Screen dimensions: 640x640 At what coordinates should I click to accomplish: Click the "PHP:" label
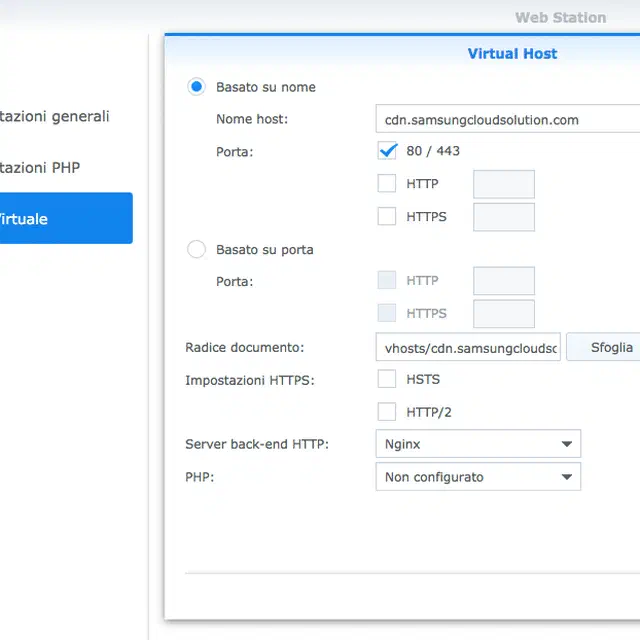(200, 477)
